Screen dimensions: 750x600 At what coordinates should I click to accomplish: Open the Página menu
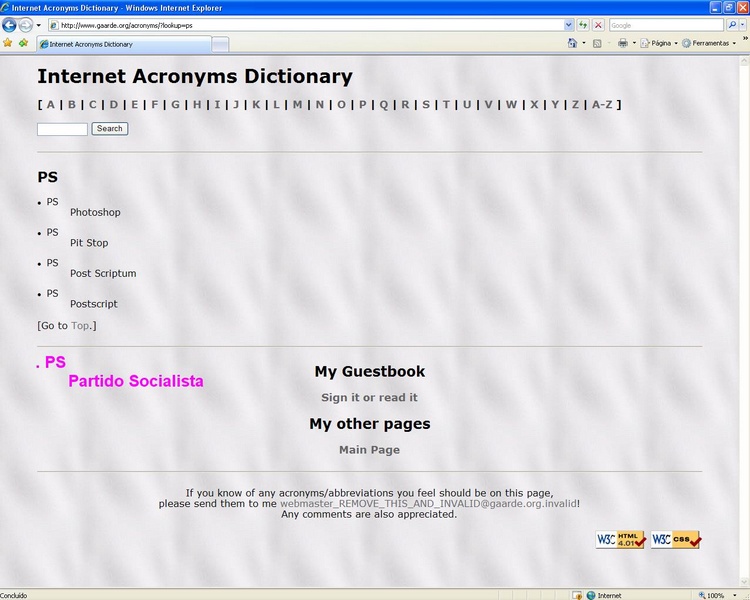click(659, 43)
